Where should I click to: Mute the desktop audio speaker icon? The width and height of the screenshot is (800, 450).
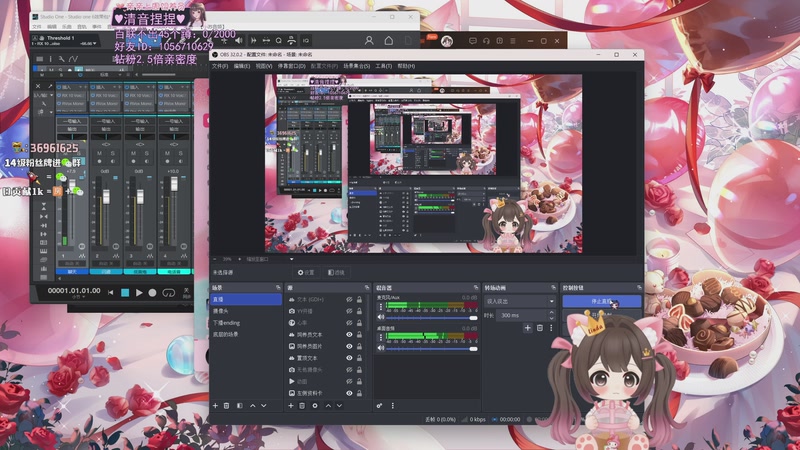[381, 348]
